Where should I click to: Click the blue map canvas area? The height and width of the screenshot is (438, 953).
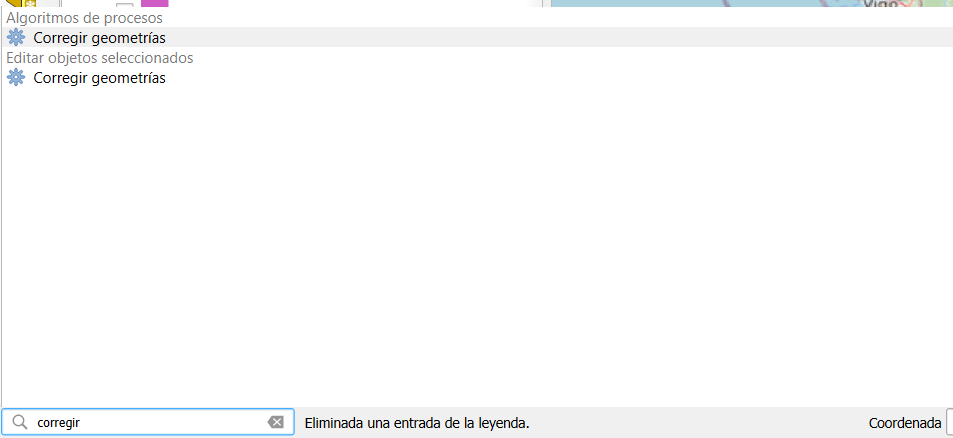(x=700, y=4)
